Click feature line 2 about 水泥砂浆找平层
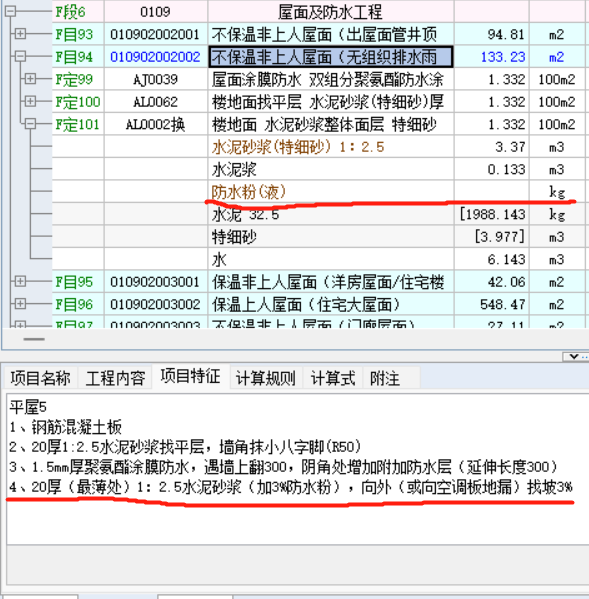 (x=185, y=447)
